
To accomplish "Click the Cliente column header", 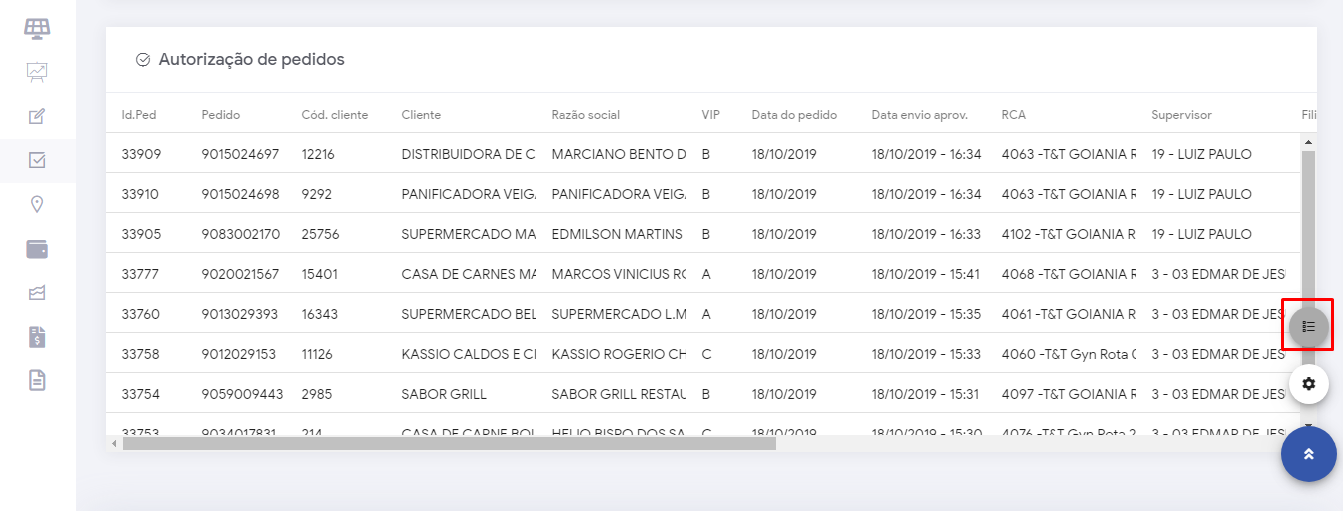I will coord(421,115).
